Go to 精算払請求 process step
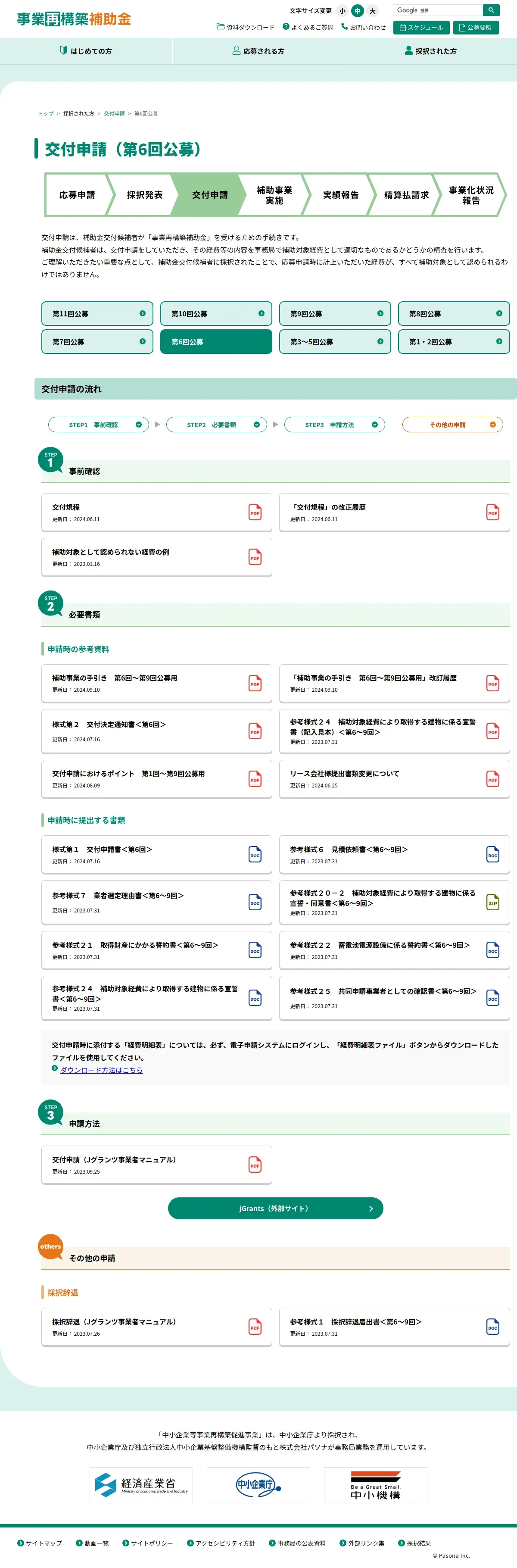The image size is (517, 1568). pyautogui.click(x=406, y=195)
